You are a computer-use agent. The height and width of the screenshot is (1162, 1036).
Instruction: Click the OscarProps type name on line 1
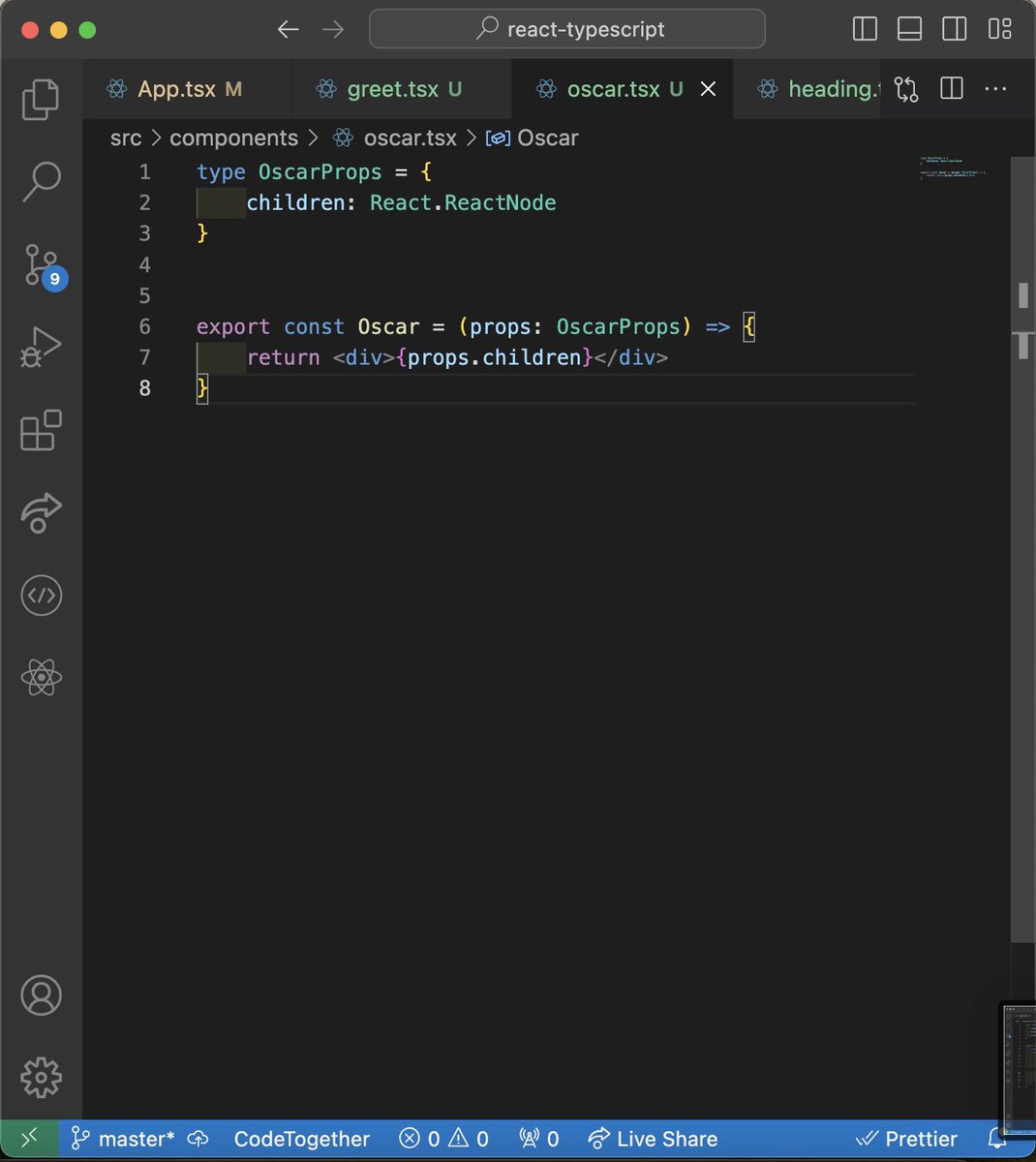pos(320,171)
